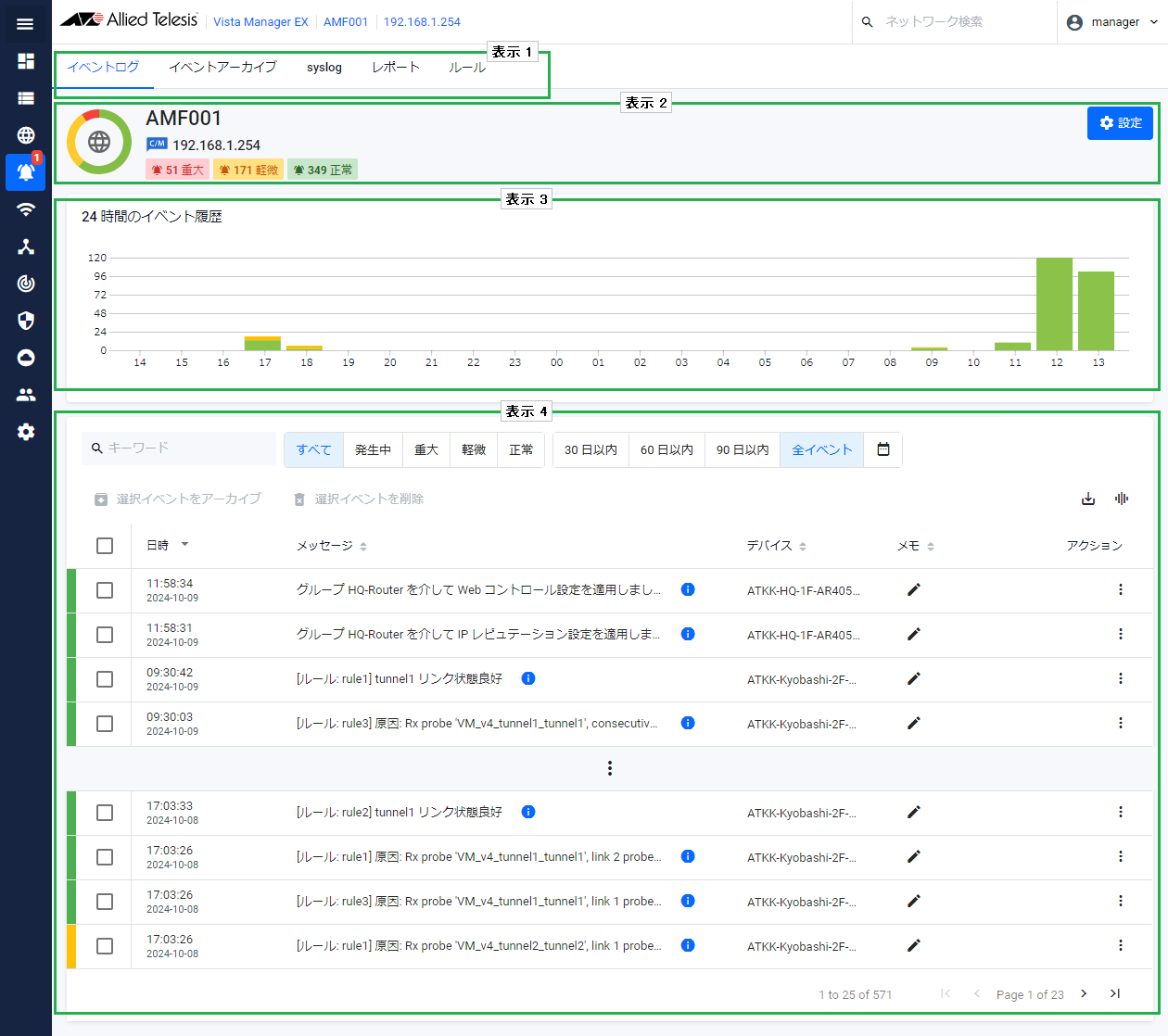Image resolution: width=1168 pixels, height=1036 pixels.
Task: Click the wireless Wi-Fi sidebar icon
Action: coord(26,209)
